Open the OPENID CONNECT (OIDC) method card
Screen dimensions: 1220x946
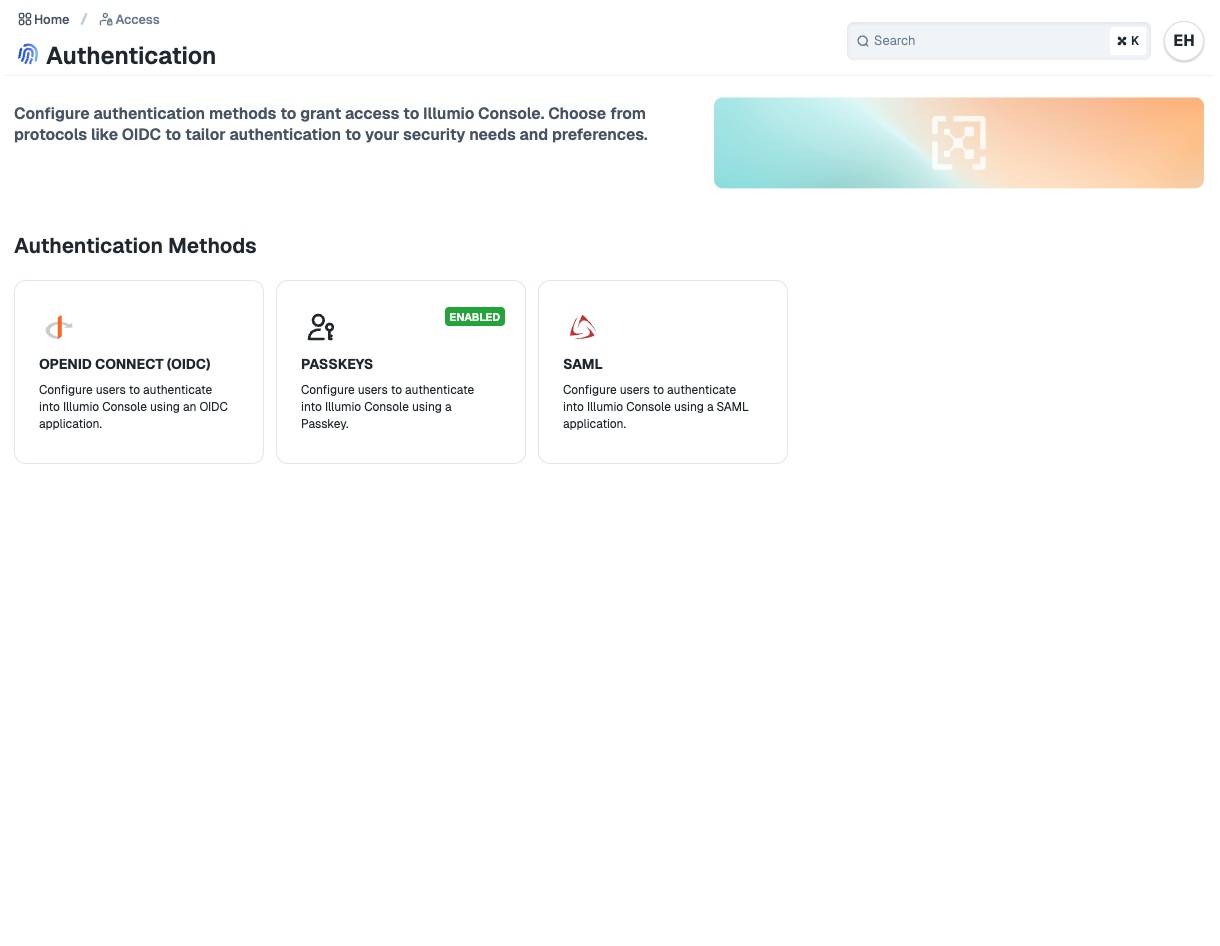point(138,371)
